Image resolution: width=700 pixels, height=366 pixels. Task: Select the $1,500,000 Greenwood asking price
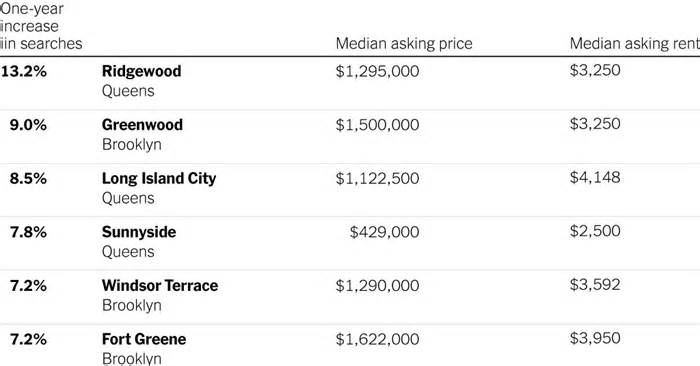click(377, 125)
